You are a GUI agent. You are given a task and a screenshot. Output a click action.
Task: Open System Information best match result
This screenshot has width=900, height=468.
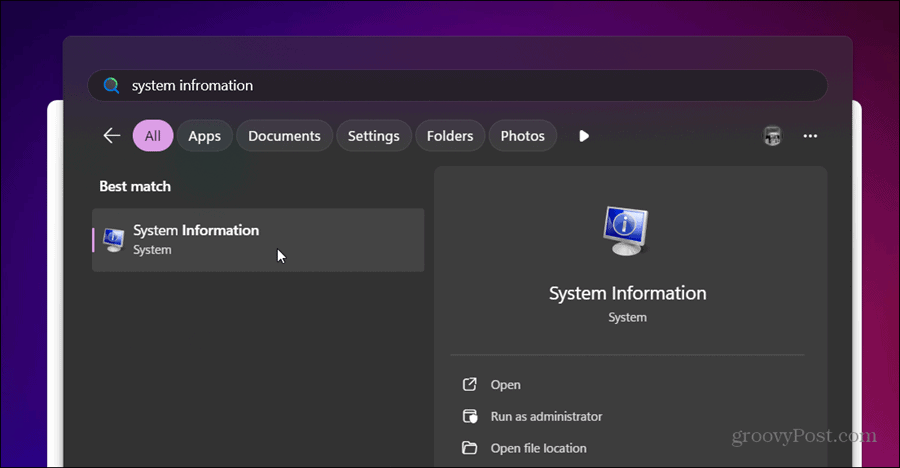click(x=258, y=240)
